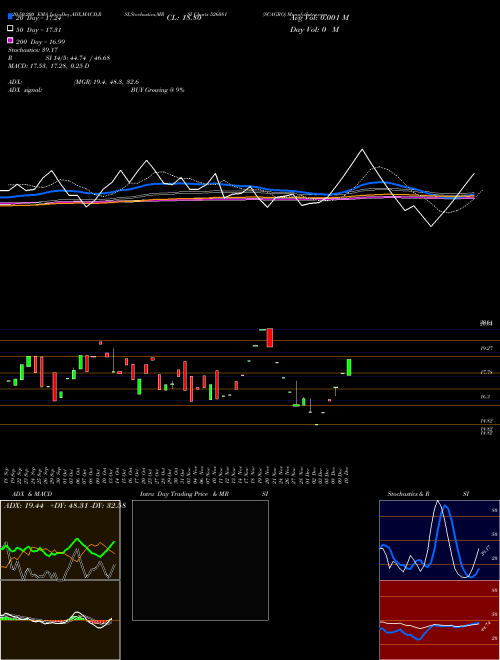
Task: Click the white 50 Day EMA legend swatch
Action: pos(11,29)
